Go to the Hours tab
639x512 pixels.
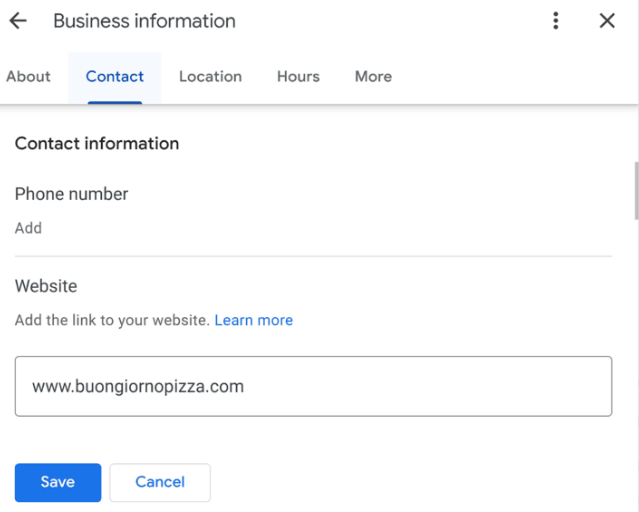(x=298, y=76)
